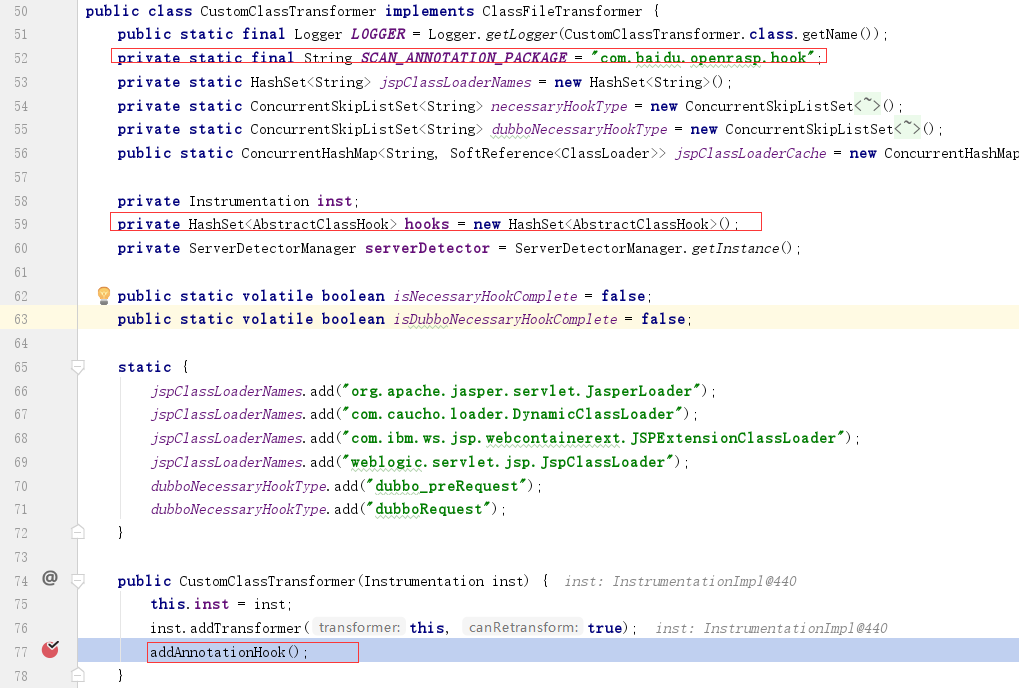Click the ClassFileTransformer interface name on line 50

(560, 11)
